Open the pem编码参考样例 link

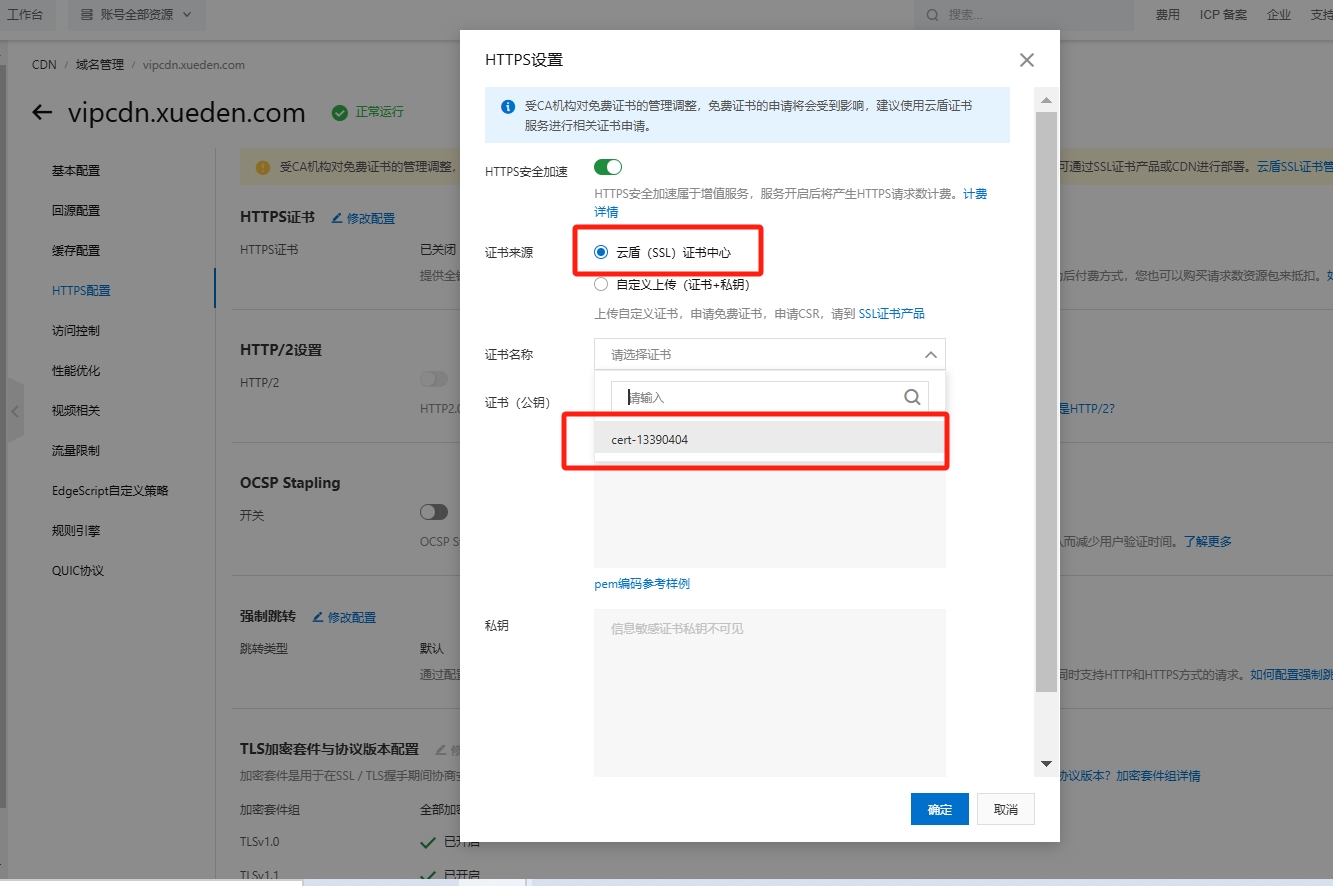coord(642,584)
